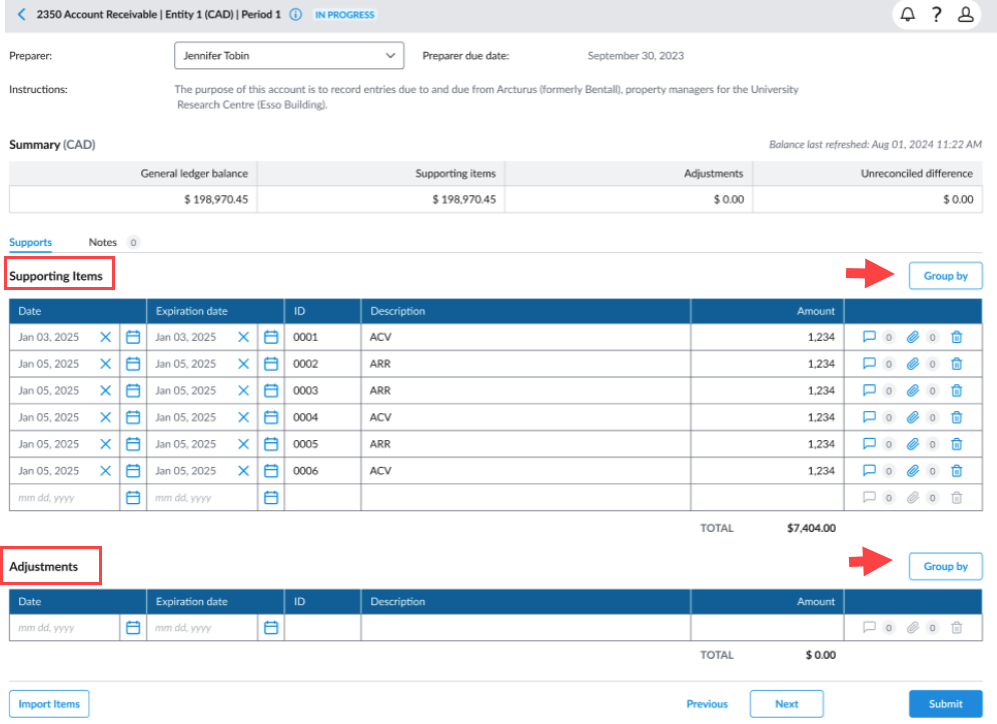Click the help question mark icon
The width and height of the screenshot is (997, 724).
click(936, 15)
